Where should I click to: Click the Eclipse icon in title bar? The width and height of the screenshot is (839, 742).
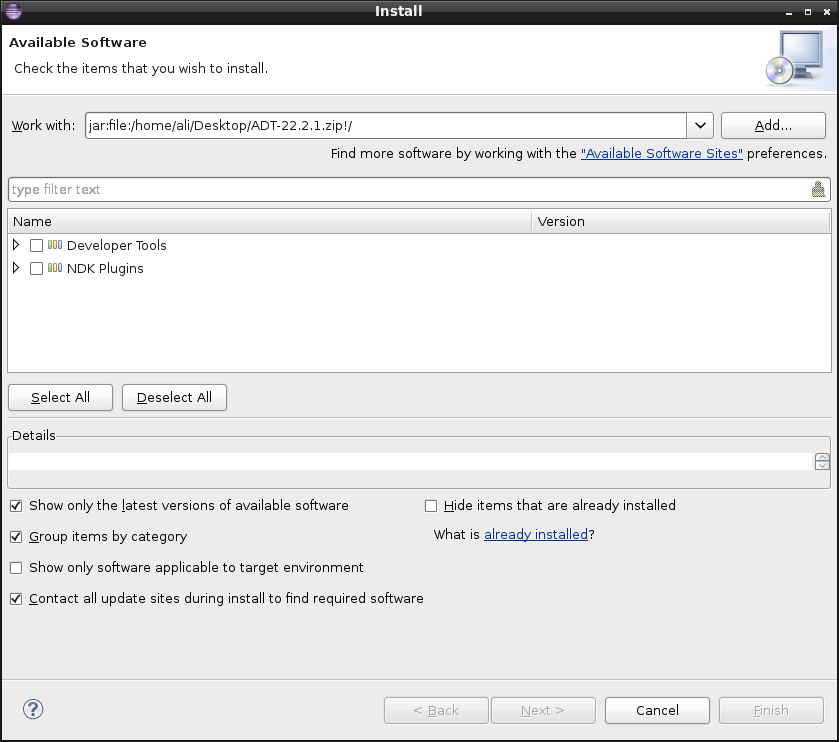[x=13, y=11]
